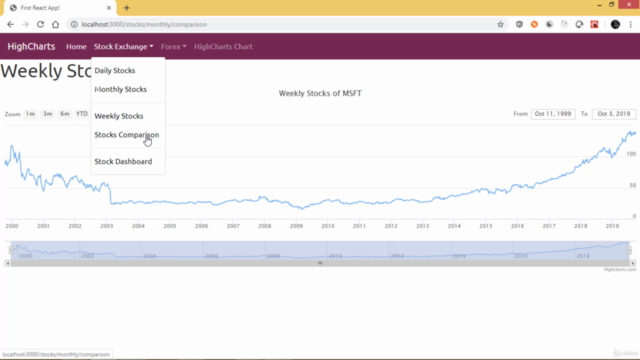Image resolution: width=640 pixels, height=360 pixels.
Task: Go to Home in navbar
Action: 76,47
